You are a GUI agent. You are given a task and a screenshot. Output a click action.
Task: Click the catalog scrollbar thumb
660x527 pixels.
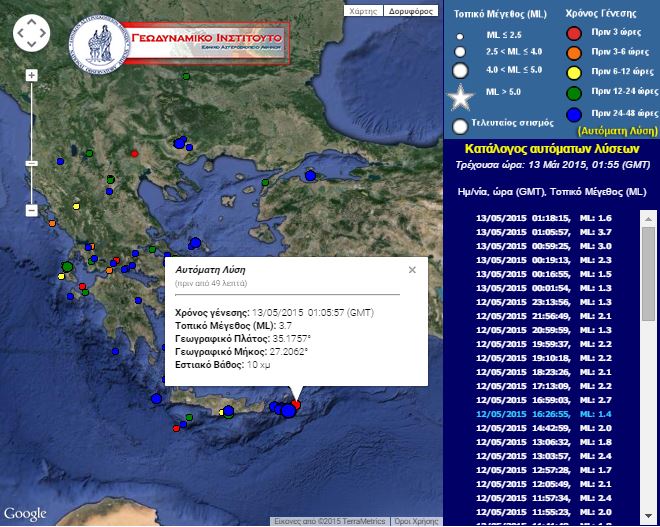tap(648, 274)
